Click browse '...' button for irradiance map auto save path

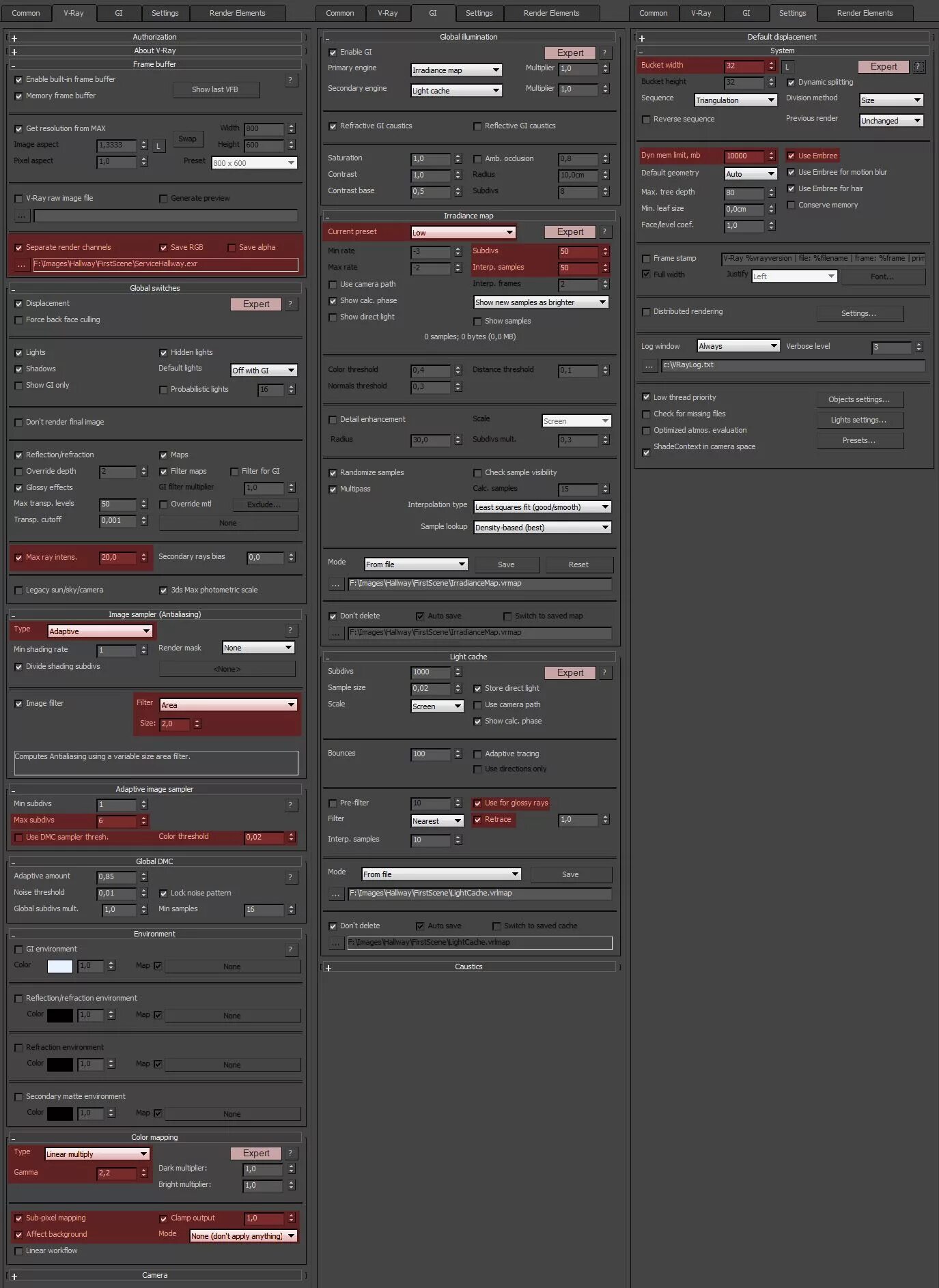335,633
